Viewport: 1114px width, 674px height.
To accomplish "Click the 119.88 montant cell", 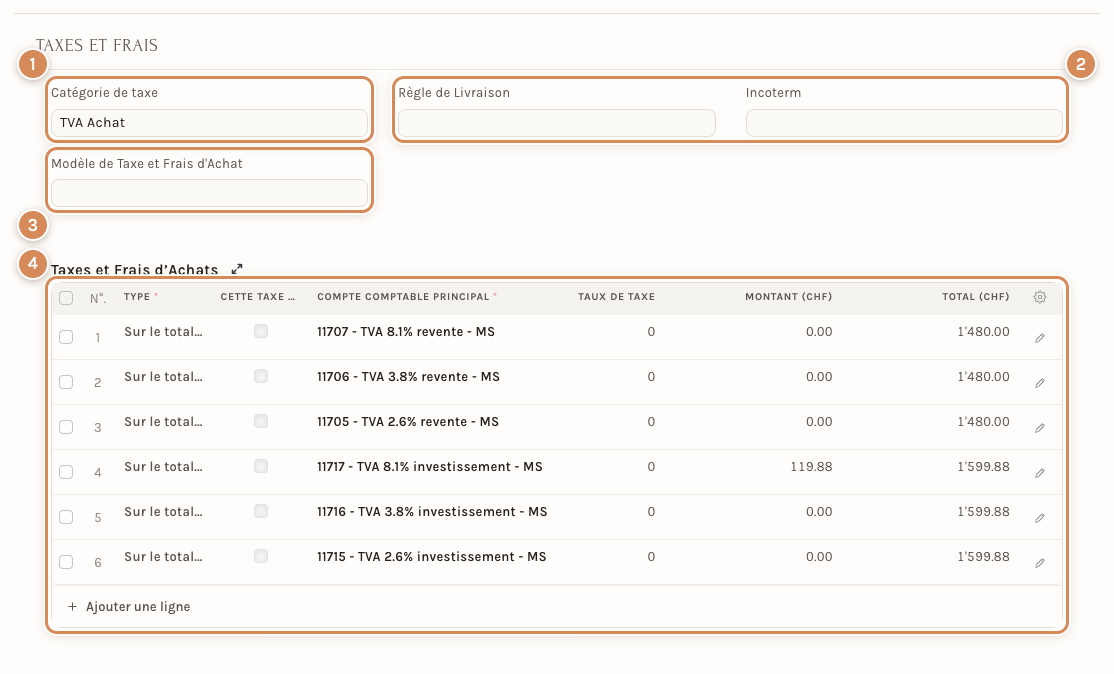I will (x=811, y=467).
